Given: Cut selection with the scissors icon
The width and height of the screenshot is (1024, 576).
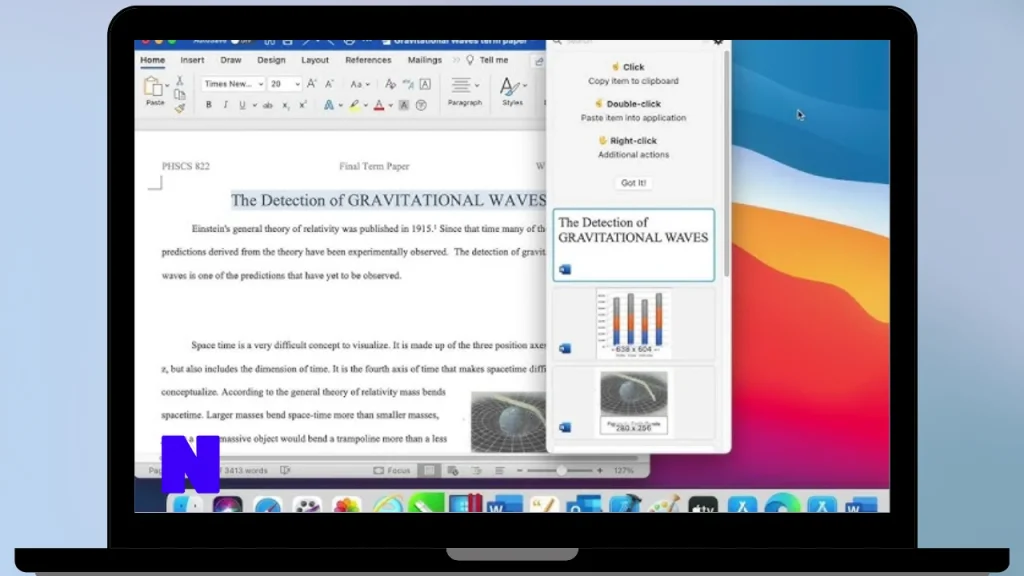Looking at the screenshot, I should click(x=180, y=80).
